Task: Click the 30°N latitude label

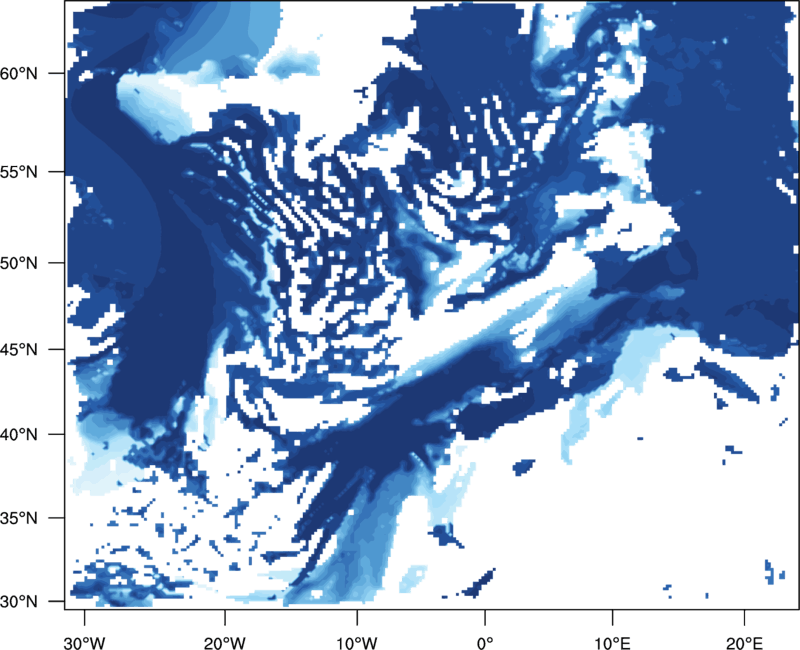Action: [x=19, y=602]
